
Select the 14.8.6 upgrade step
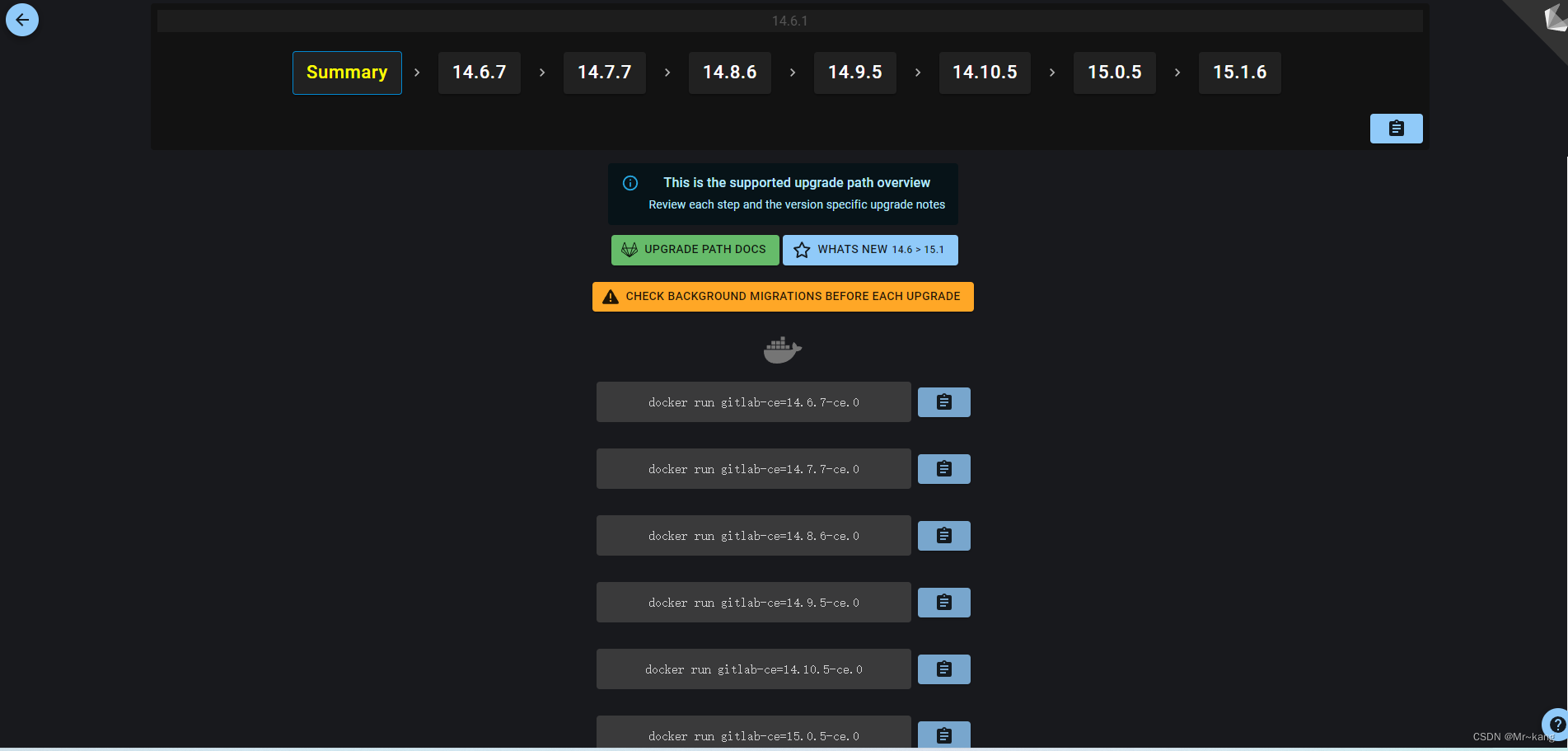click(729, 73)
